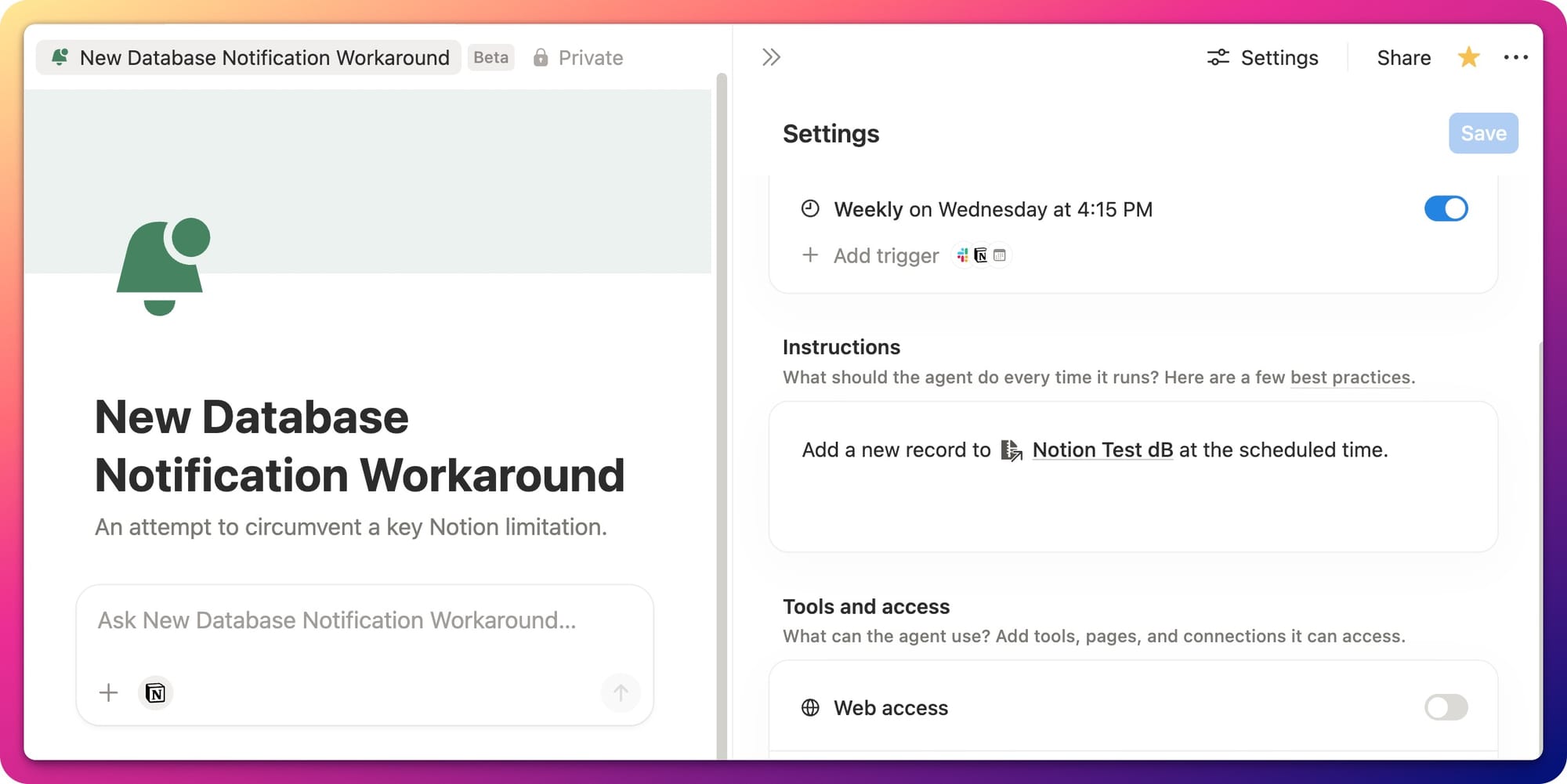Click the Share menu item

(1403, 58)
